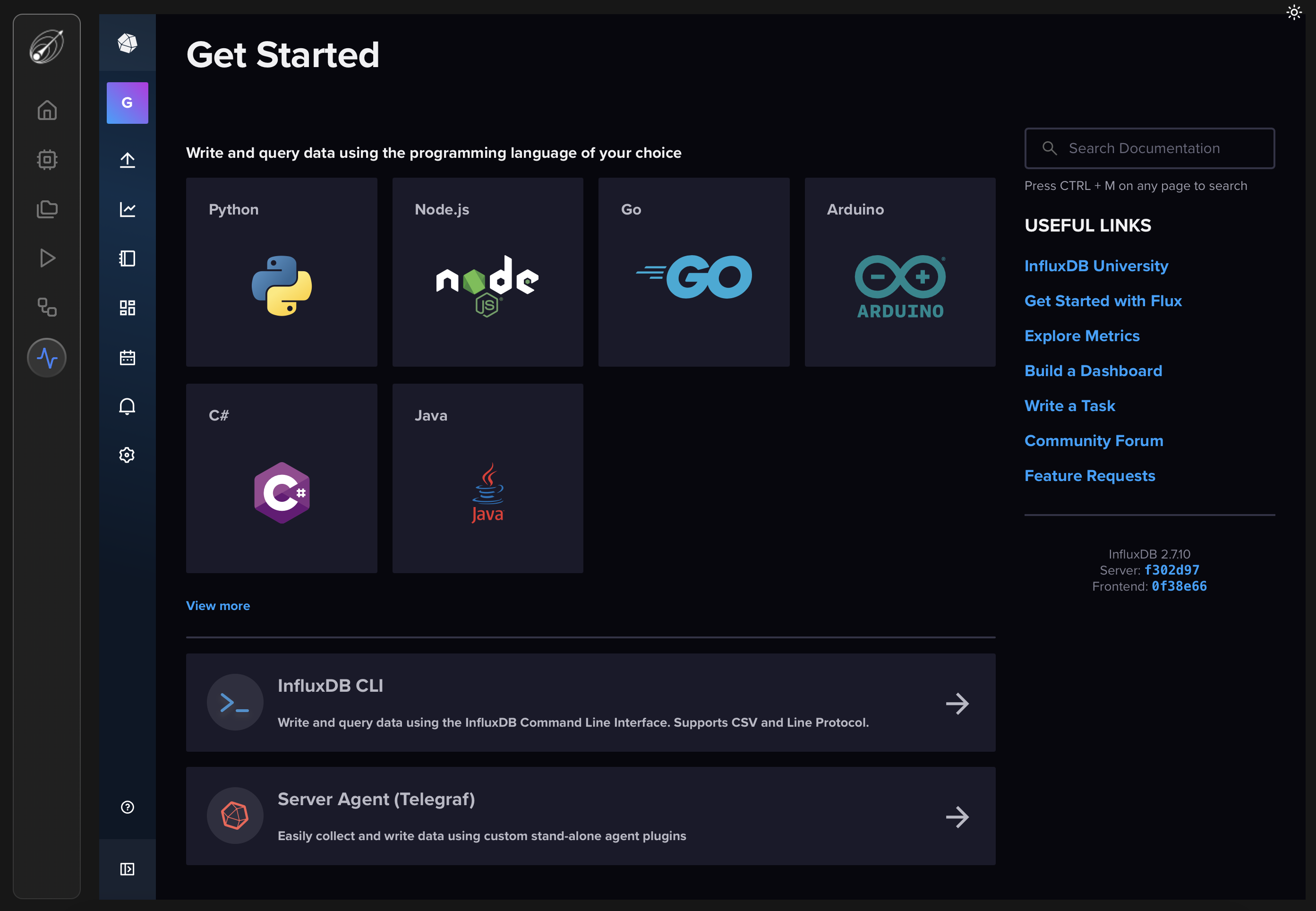Open InfluxDB CLI arrow
Screen dimensions: 1316x911
957,703
